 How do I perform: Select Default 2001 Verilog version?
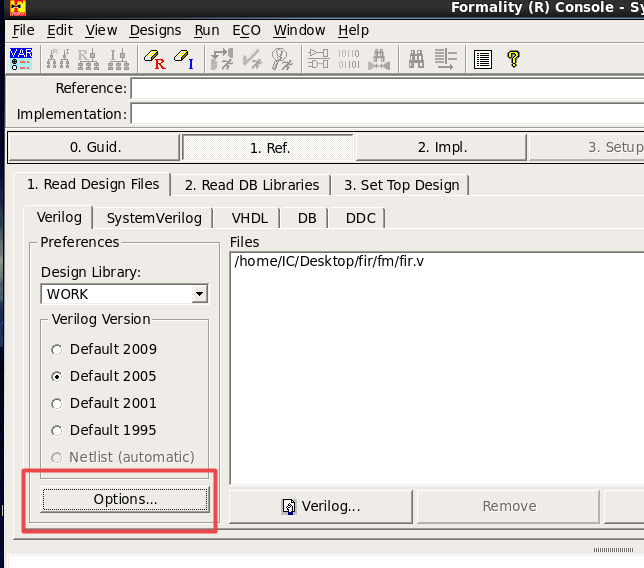pos(57,404)
